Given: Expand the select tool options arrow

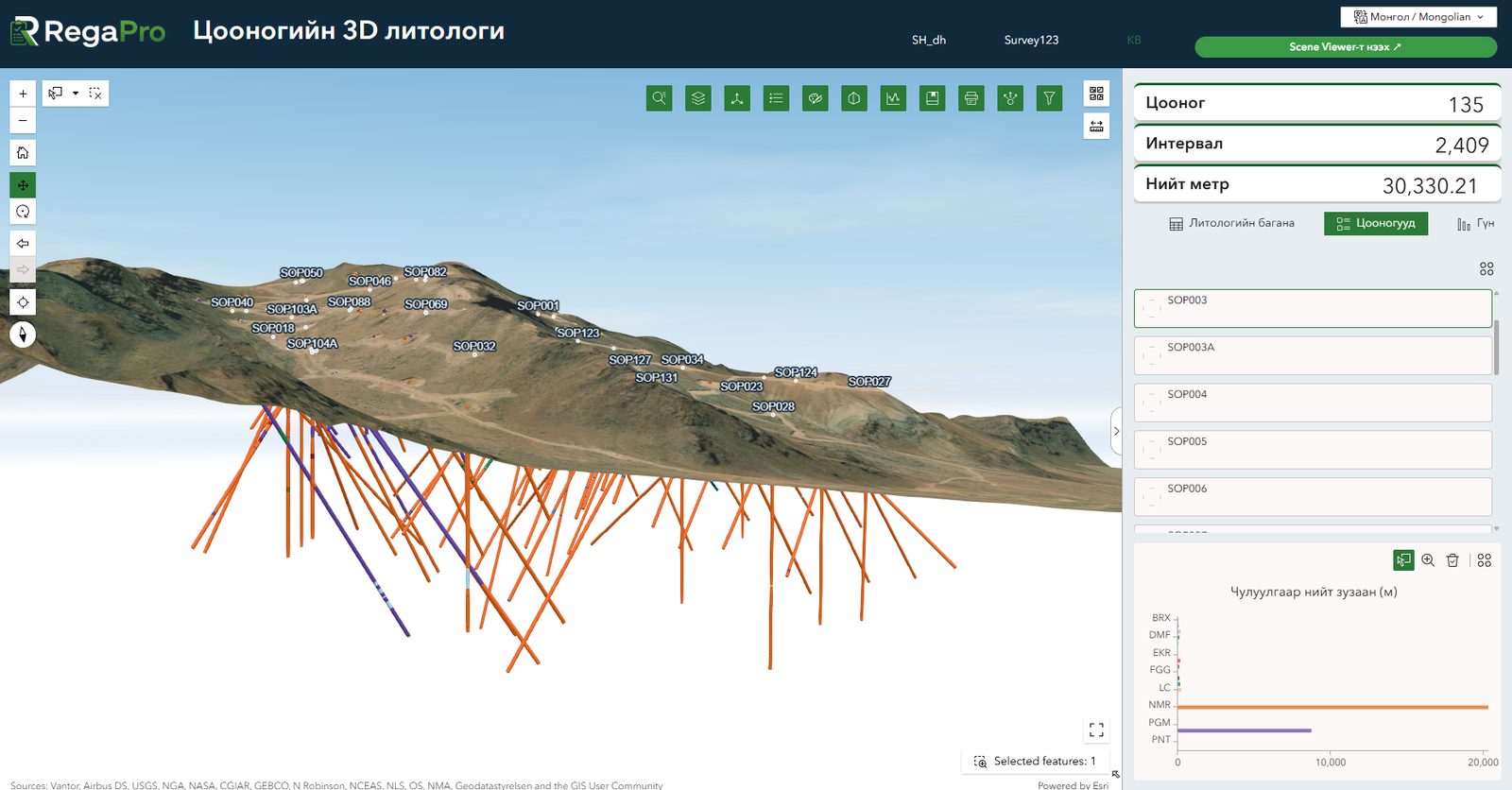Looking at the screenshot, I should coord(76,94).
